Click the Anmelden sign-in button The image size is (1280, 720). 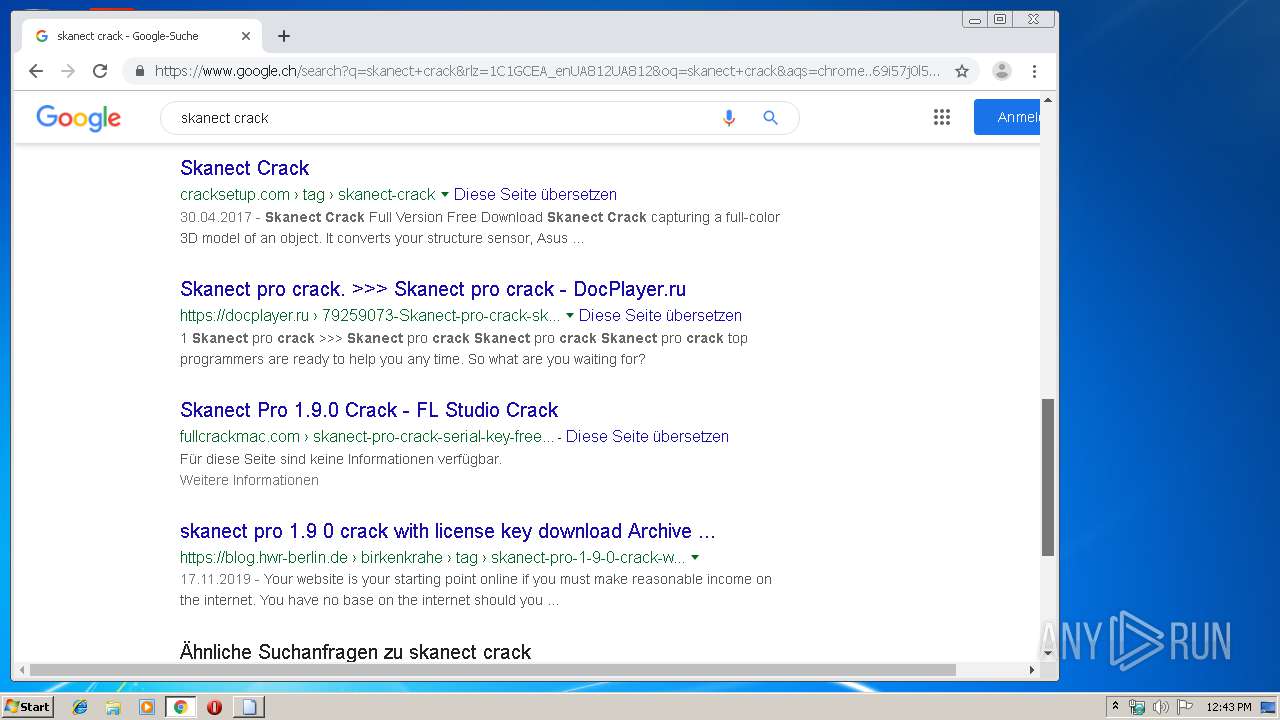(1007, 118)
